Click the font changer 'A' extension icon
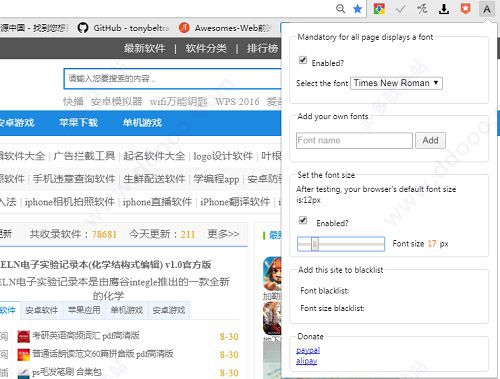This screenshot has height=379, width=500. (487, 9)
